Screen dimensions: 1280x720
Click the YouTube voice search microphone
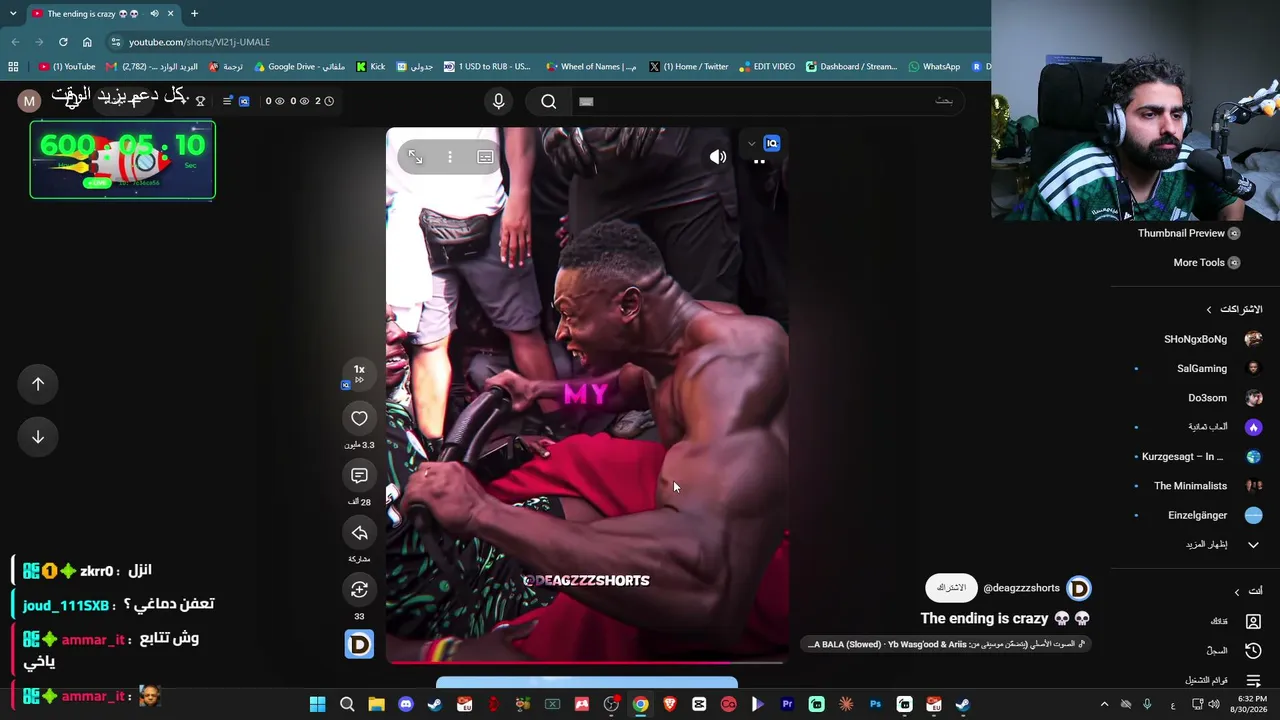tap(499, 101)
